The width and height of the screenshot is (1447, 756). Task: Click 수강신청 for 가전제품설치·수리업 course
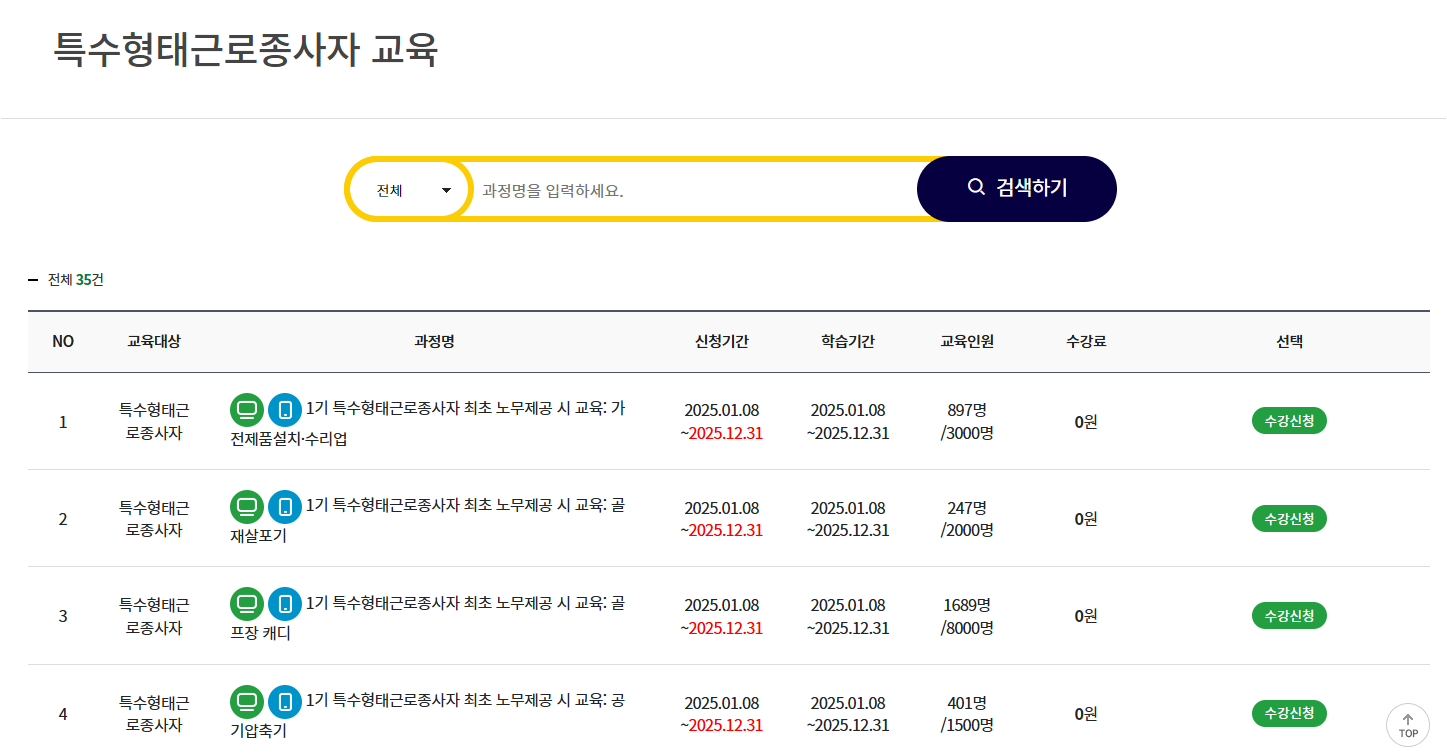(1289, 421)
